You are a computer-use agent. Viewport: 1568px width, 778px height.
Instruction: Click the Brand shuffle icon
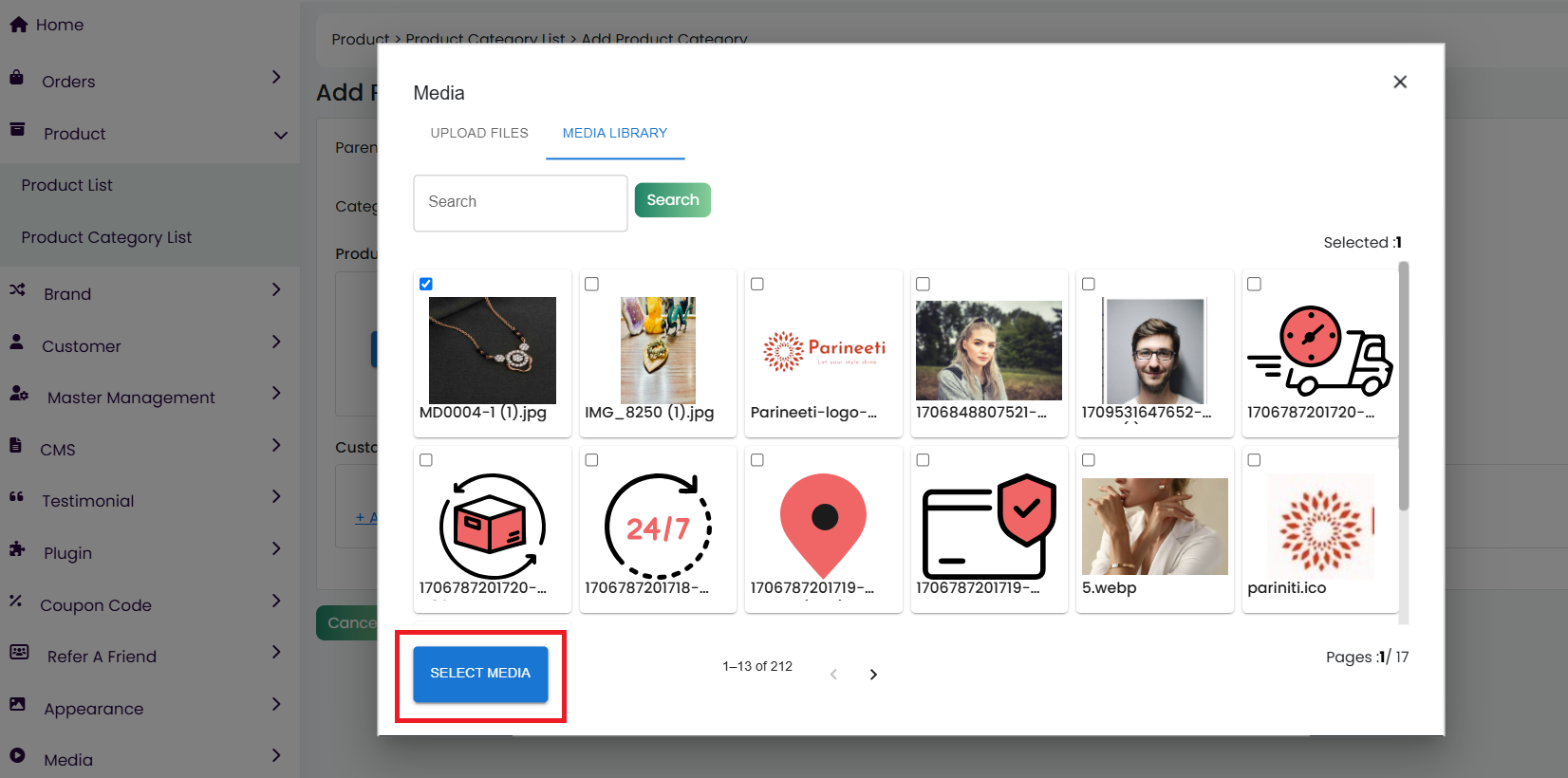click(17, 290)
